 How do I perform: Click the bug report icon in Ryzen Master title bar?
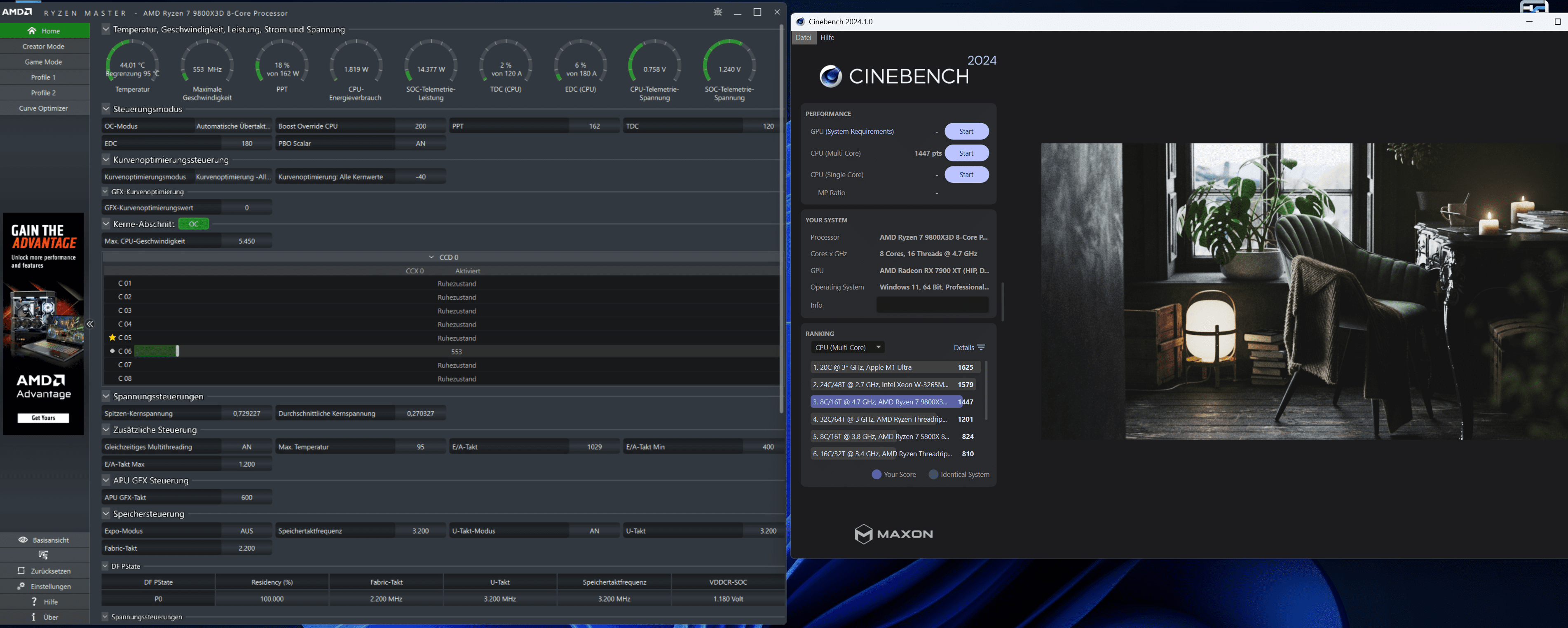click(x=717, y=12)
